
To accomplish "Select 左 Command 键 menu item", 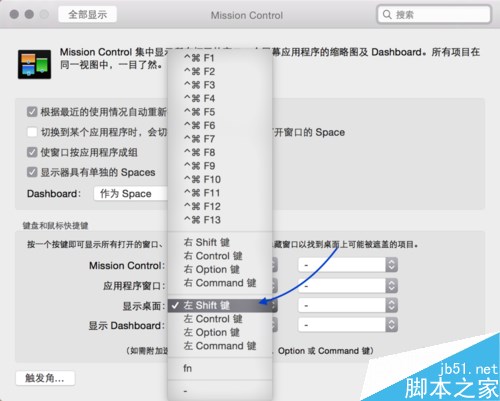I will click(x=220, y=346).
